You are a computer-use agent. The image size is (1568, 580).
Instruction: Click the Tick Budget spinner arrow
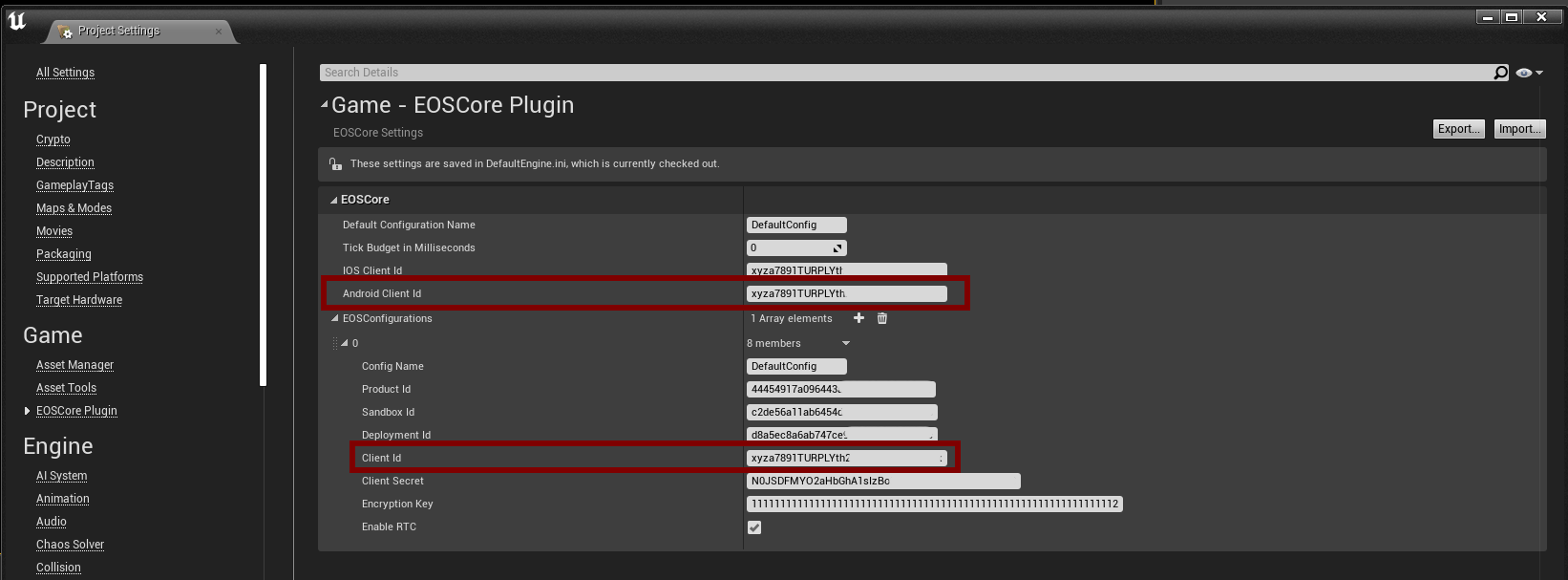(x=837, y=248)
